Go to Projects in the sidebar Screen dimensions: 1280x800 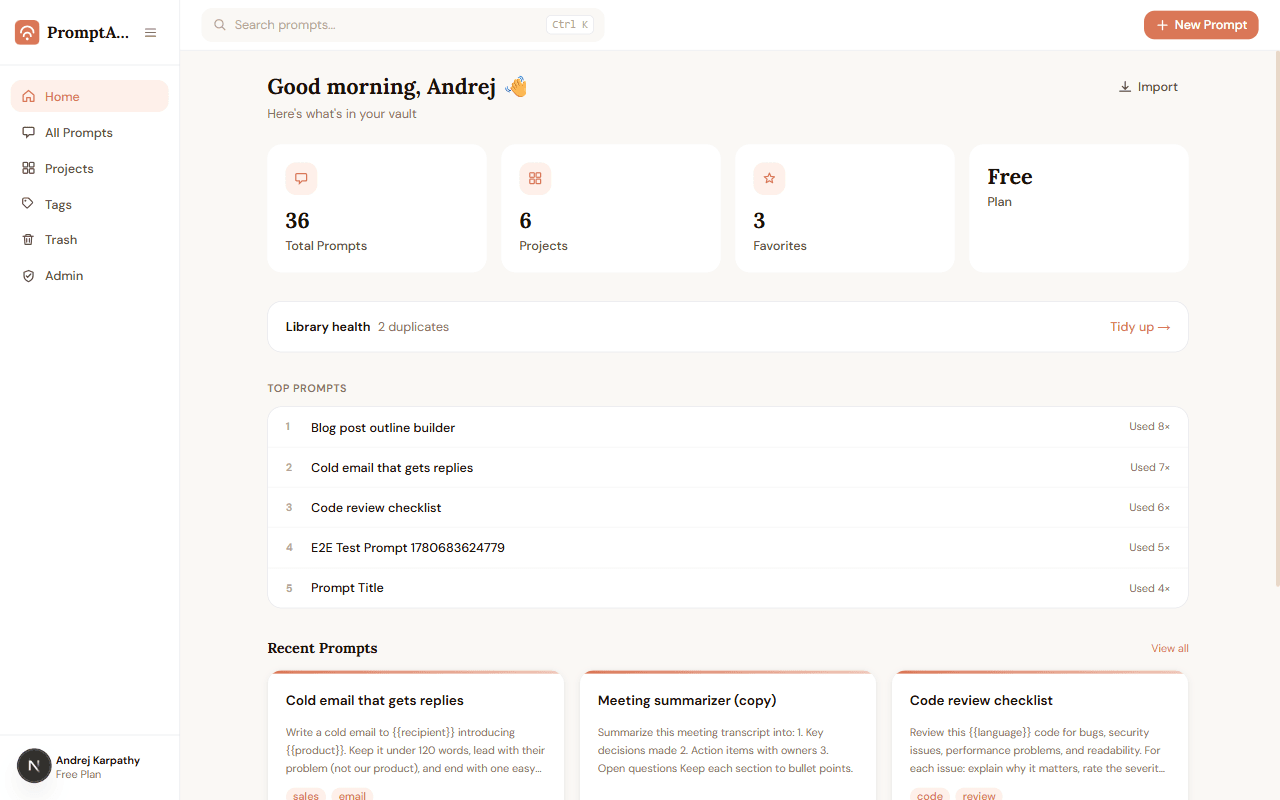(x=90, y=168)
